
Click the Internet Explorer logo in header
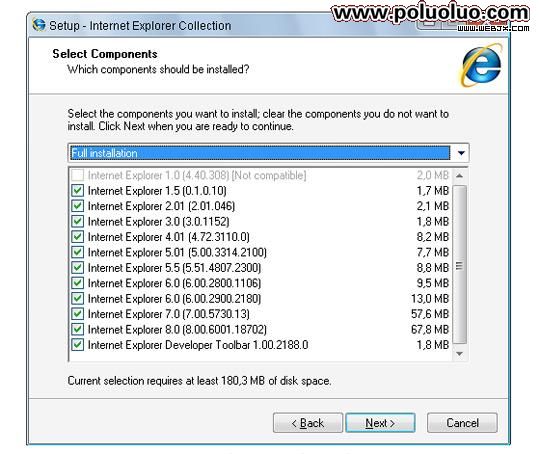(x=481, y=64)
